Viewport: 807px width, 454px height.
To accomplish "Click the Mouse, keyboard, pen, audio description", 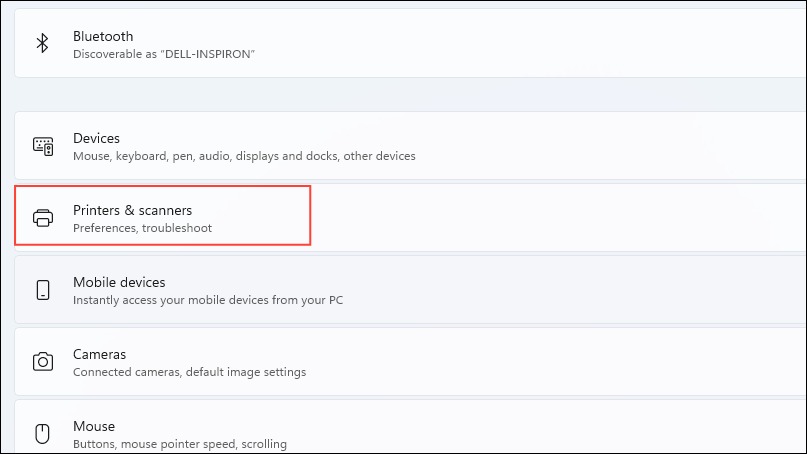I will (244, 156).
